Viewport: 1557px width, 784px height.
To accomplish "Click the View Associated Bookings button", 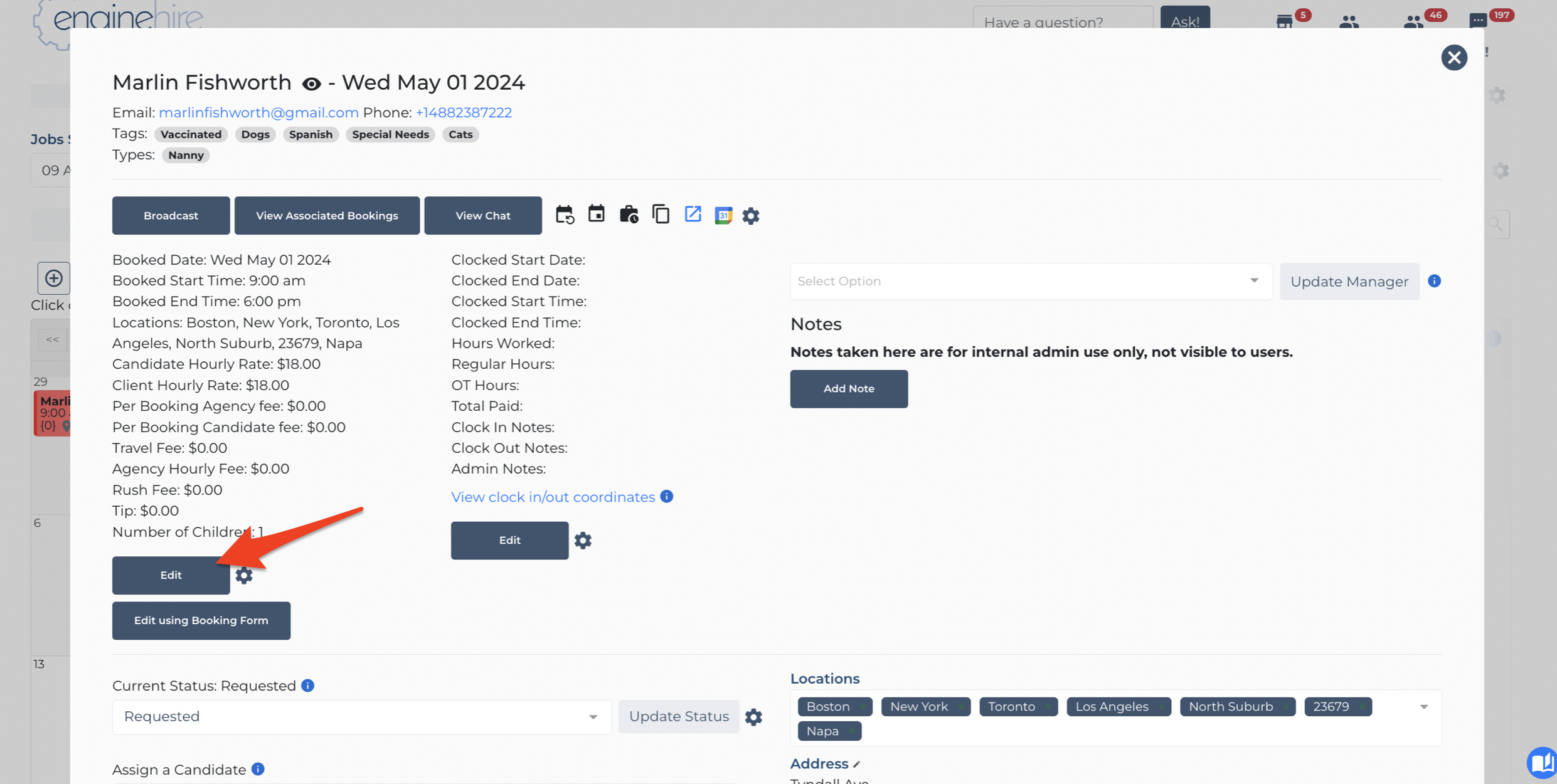I will point(327,216).
